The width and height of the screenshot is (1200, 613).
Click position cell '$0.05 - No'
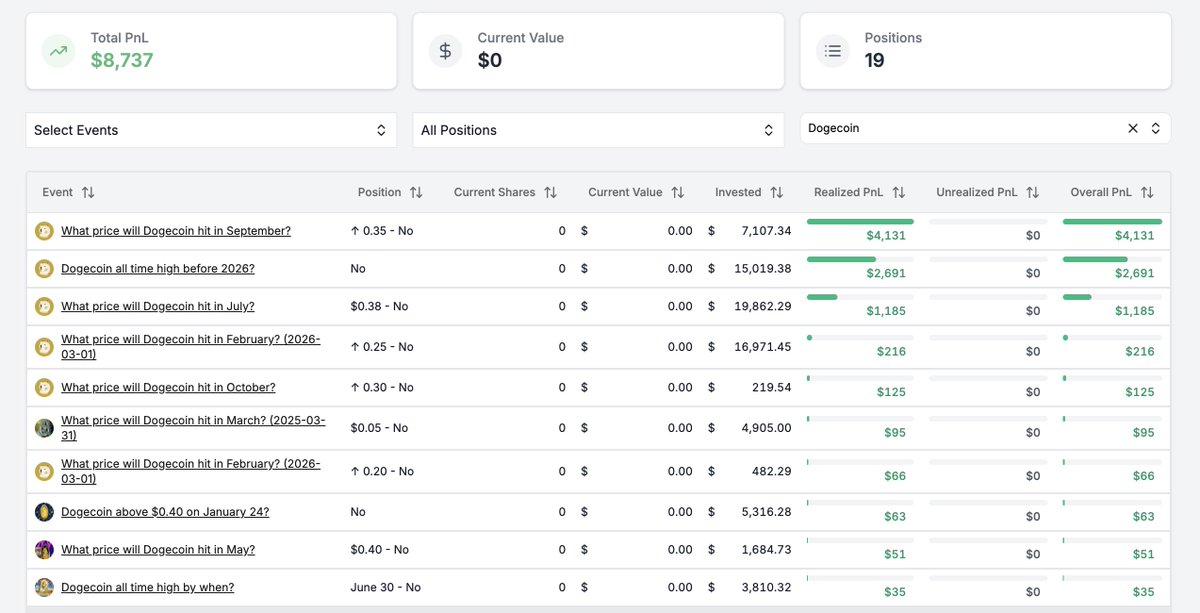click(x=380, y=428)
